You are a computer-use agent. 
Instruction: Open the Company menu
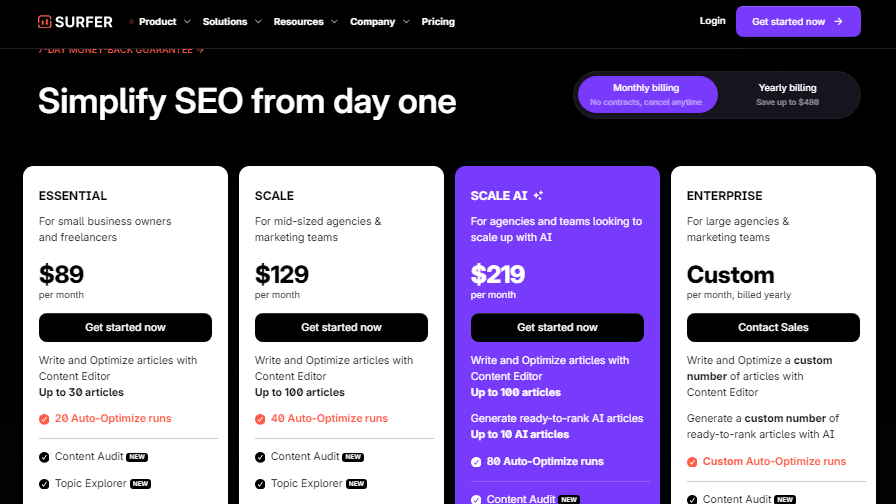pyautogui.click(x=379, y=22)
